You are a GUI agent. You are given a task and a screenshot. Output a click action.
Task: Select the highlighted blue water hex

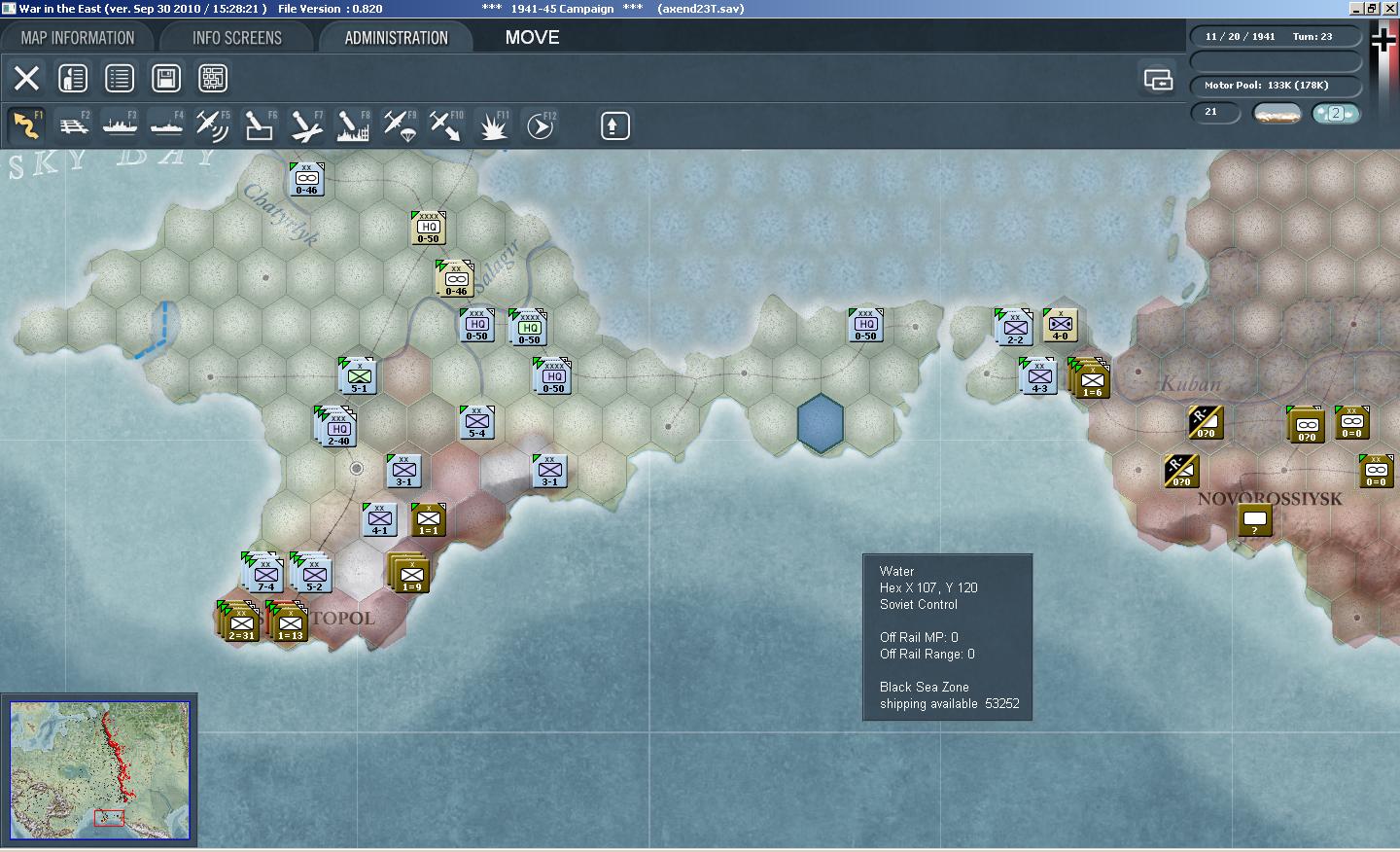tap(821, 423)
